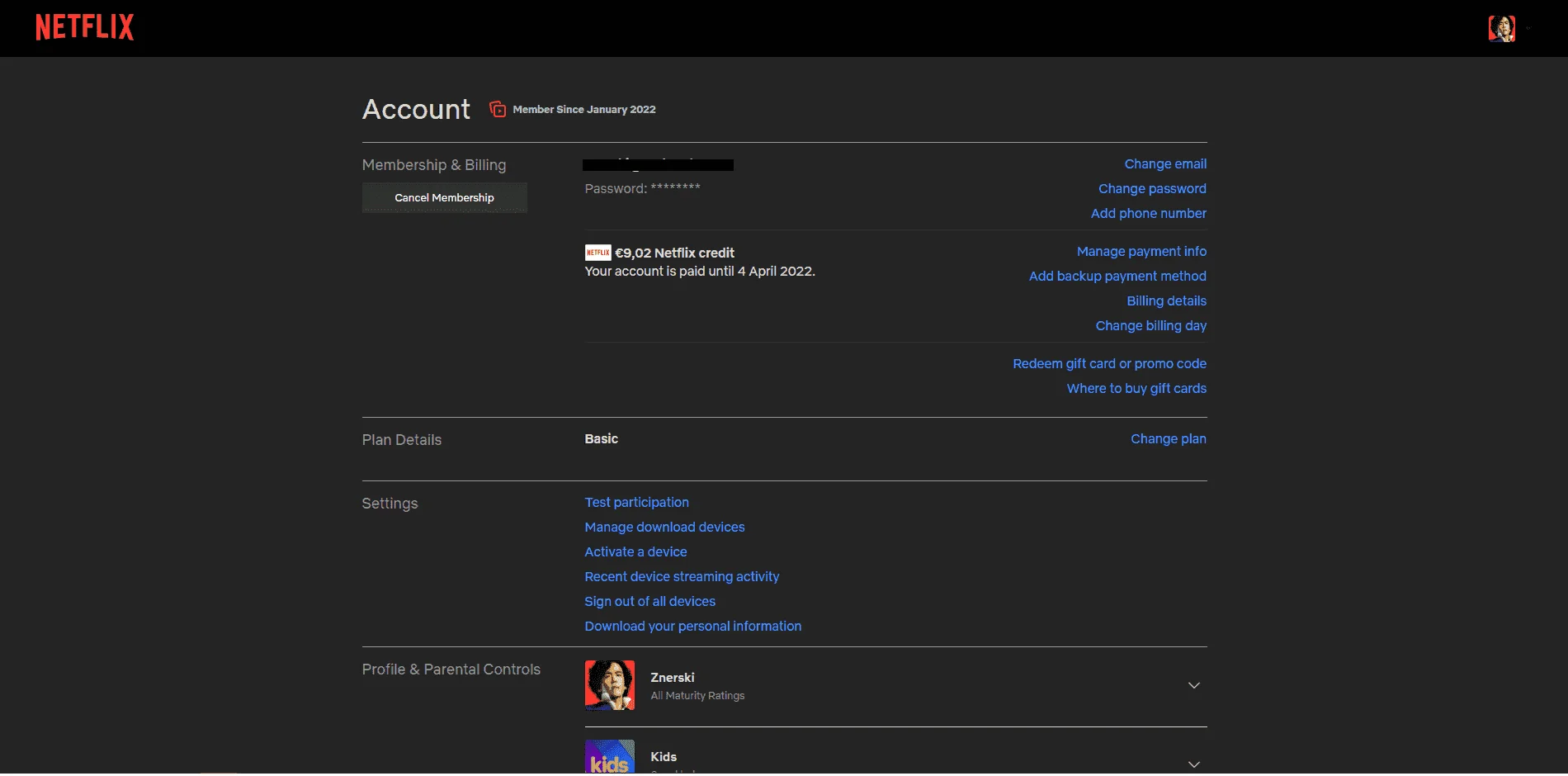Open Where to buy gift cards

(x=1136, y=388)
